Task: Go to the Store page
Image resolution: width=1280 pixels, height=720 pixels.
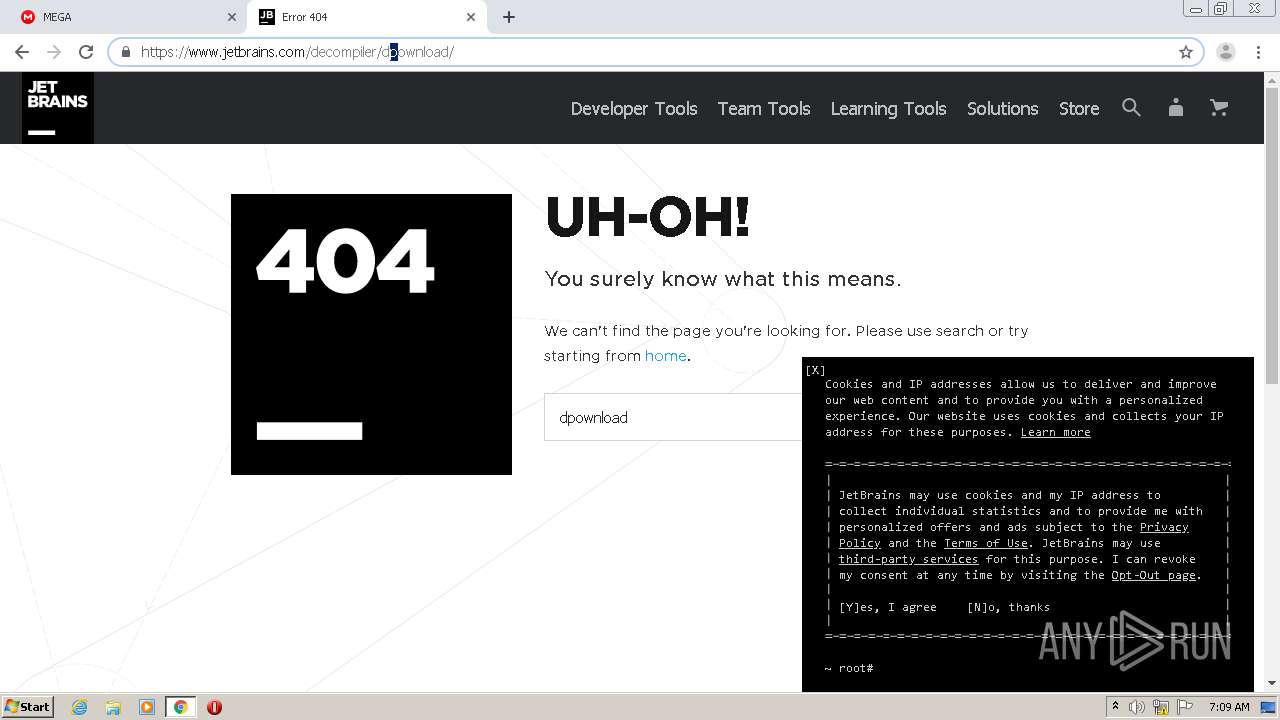Action: click(x=1079, y=108)
